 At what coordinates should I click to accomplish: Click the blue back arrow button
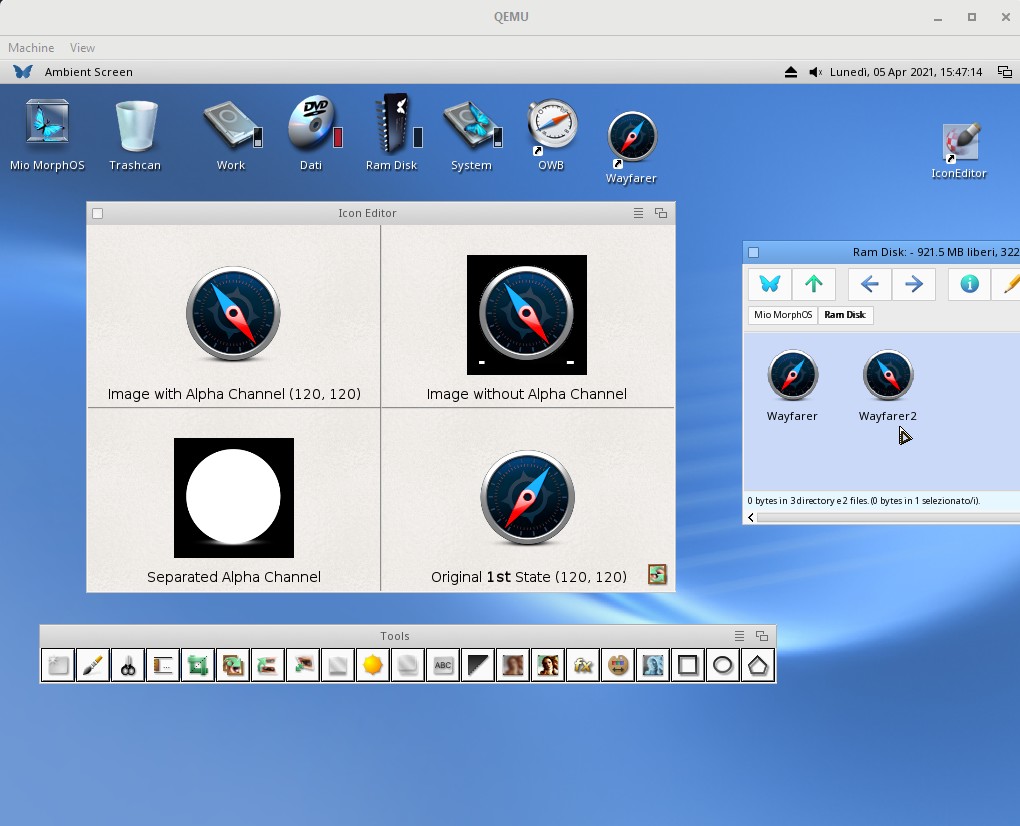pos(870,284)
